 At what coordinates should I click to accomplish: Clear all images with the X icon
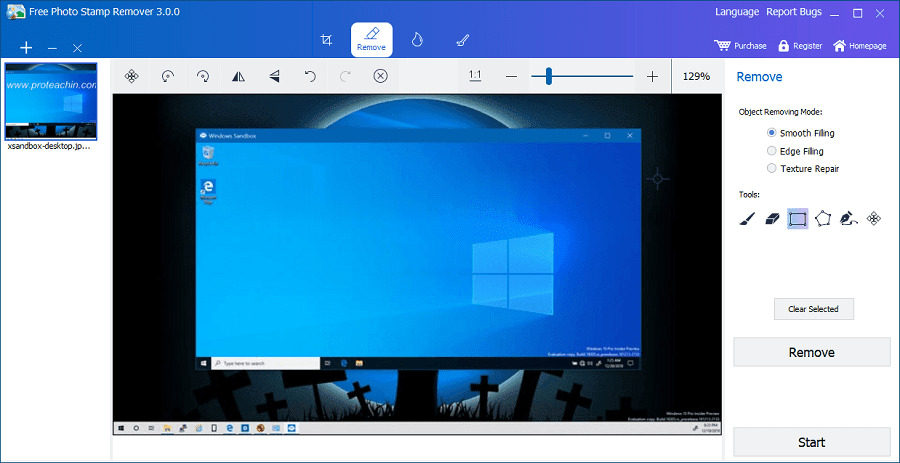click(77, 49)
